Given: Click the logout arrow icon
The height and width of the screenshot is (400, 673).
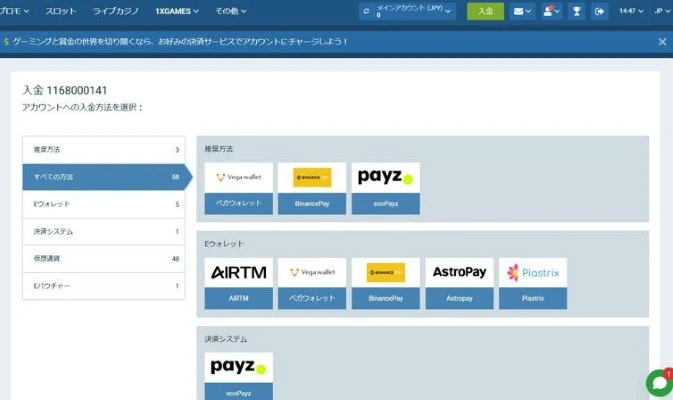Looking at the screenshot, I should 600,11.
